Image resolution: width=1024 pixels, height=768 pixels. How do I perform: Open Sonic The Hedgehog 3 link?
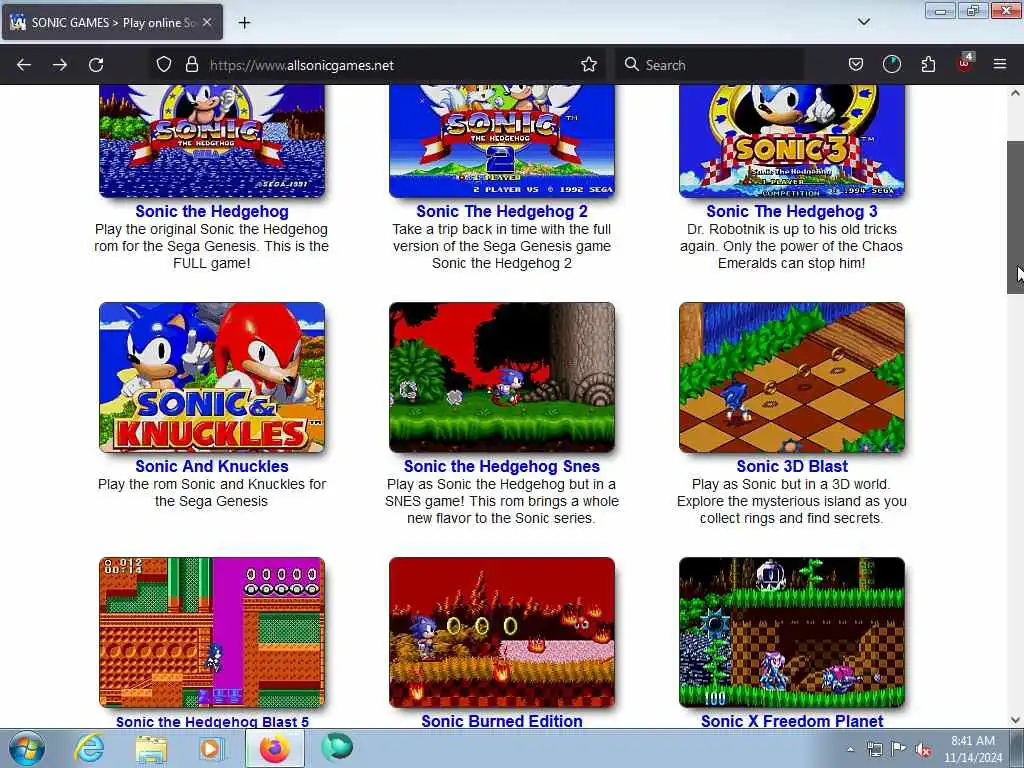coord(792,212)
